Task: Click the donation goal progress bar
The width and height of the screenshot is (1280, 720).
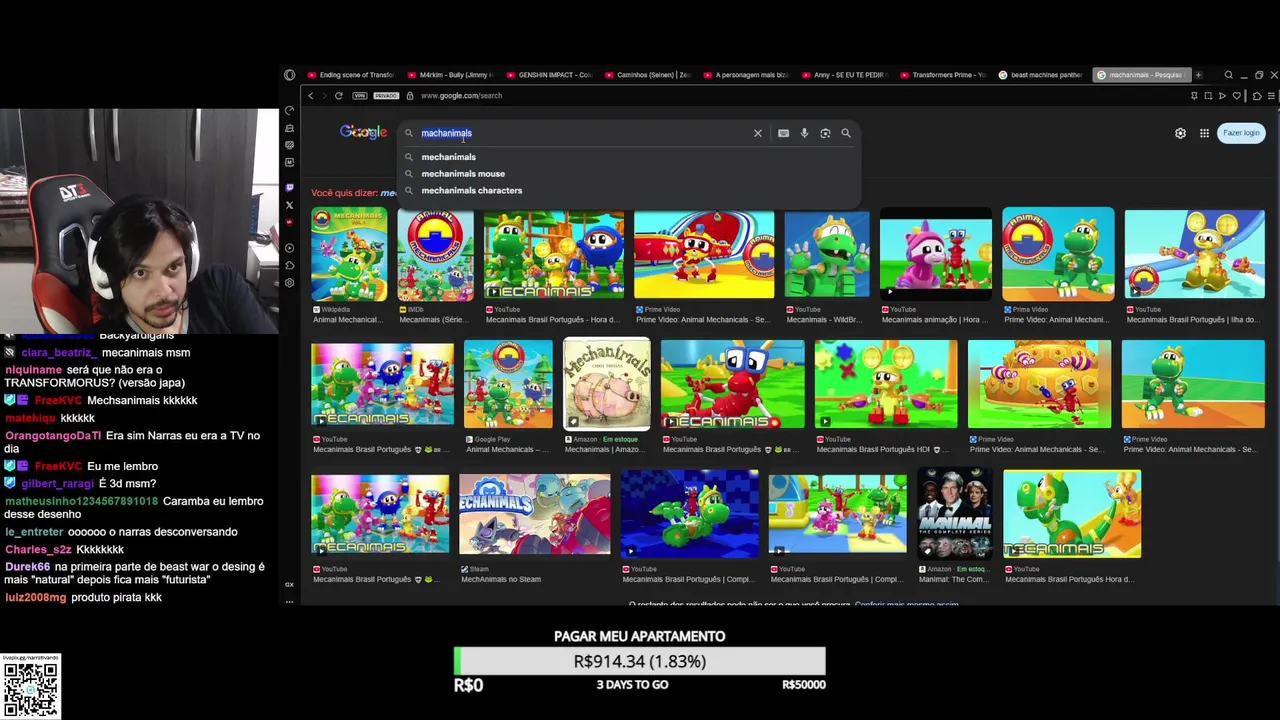Action: [x=640, y=661]
